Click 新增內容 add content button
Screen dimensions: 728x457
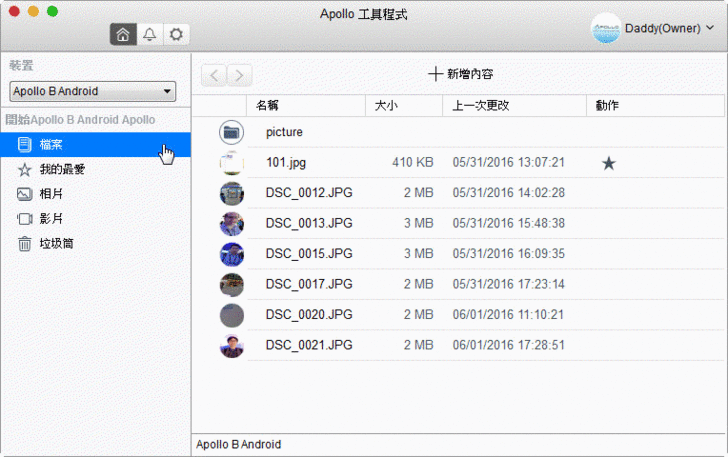[461, 74]
